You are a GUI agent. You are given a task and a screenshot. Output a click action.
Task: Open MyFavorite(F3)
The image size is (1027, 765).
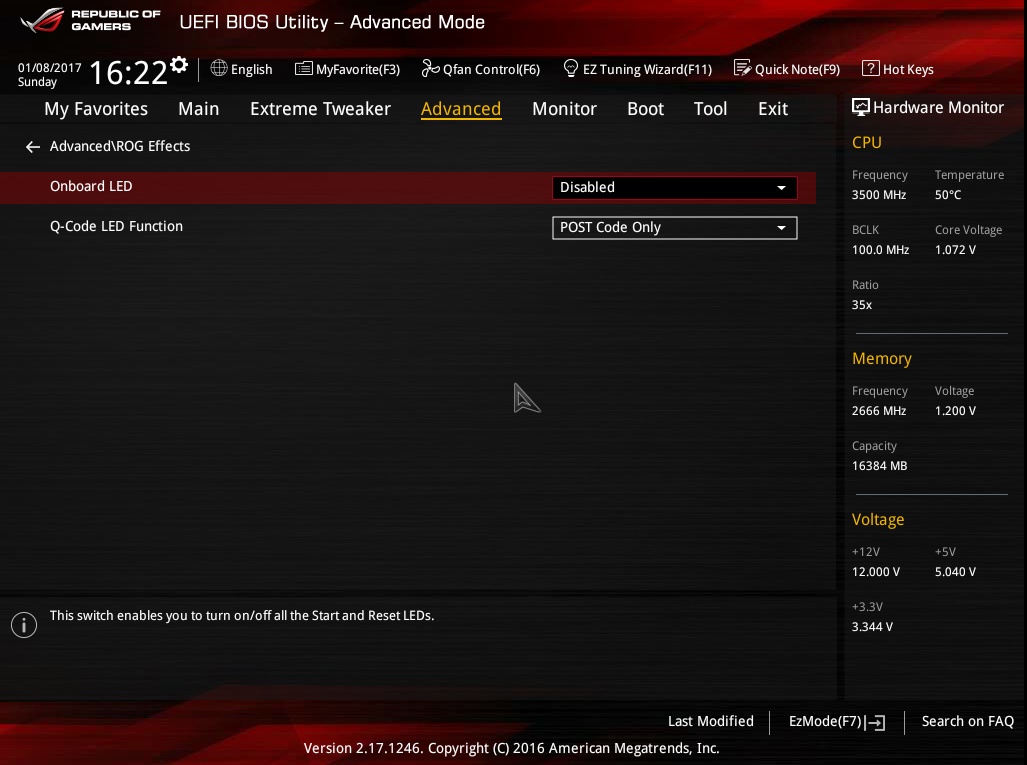point(348,69)
